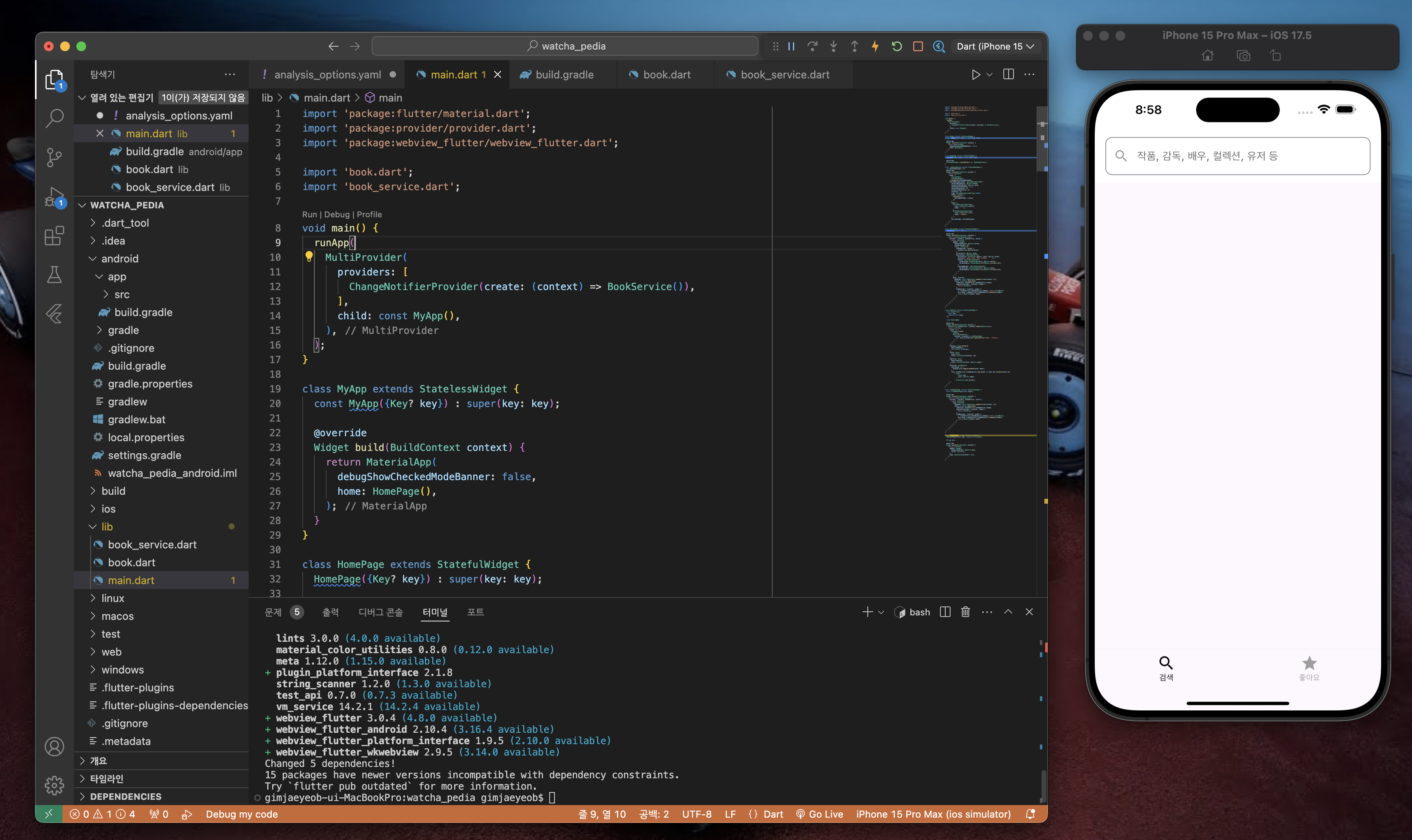Viewport: 1412px width, 840px height.
Task: Open the Flutter sidebar view
Action: coord(54,313)
